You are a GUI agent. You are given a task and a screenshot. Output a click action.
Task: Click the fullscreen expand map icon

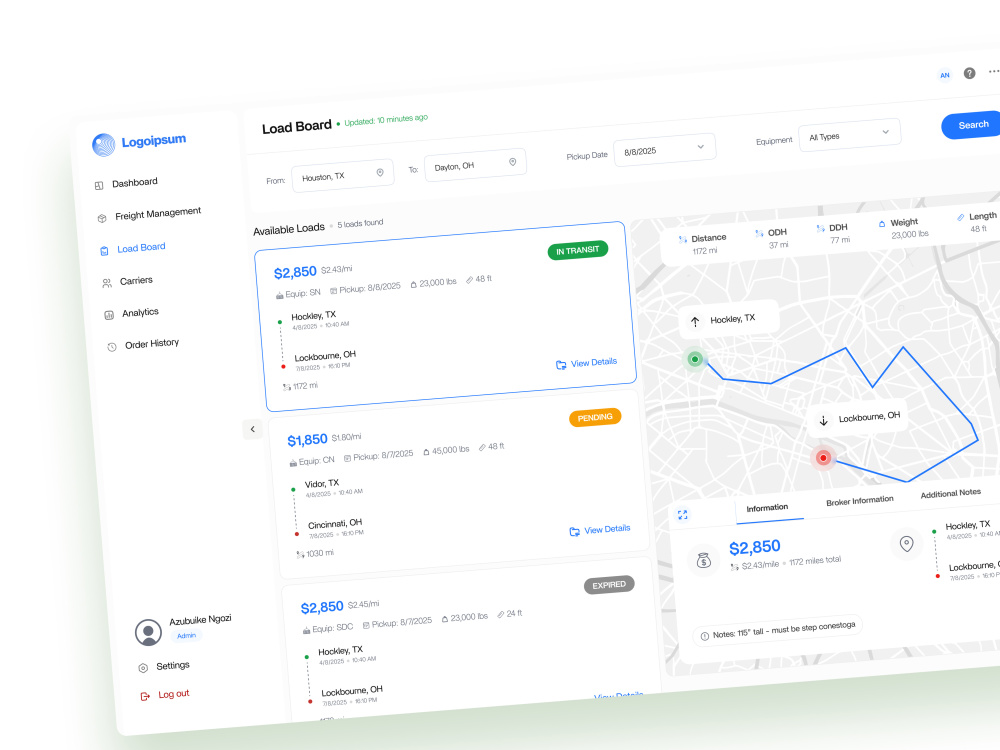pyautogui.click(x=682, y=515)
